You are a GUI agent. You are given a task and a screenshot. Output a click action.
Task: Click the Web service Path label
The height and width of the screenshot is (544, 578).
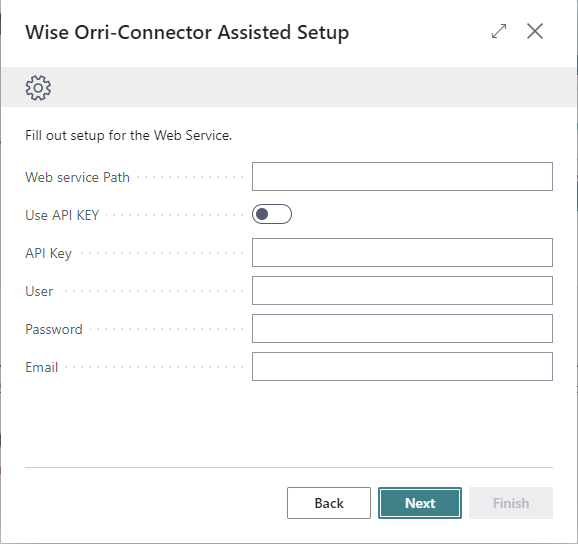(x=77, y=177)
